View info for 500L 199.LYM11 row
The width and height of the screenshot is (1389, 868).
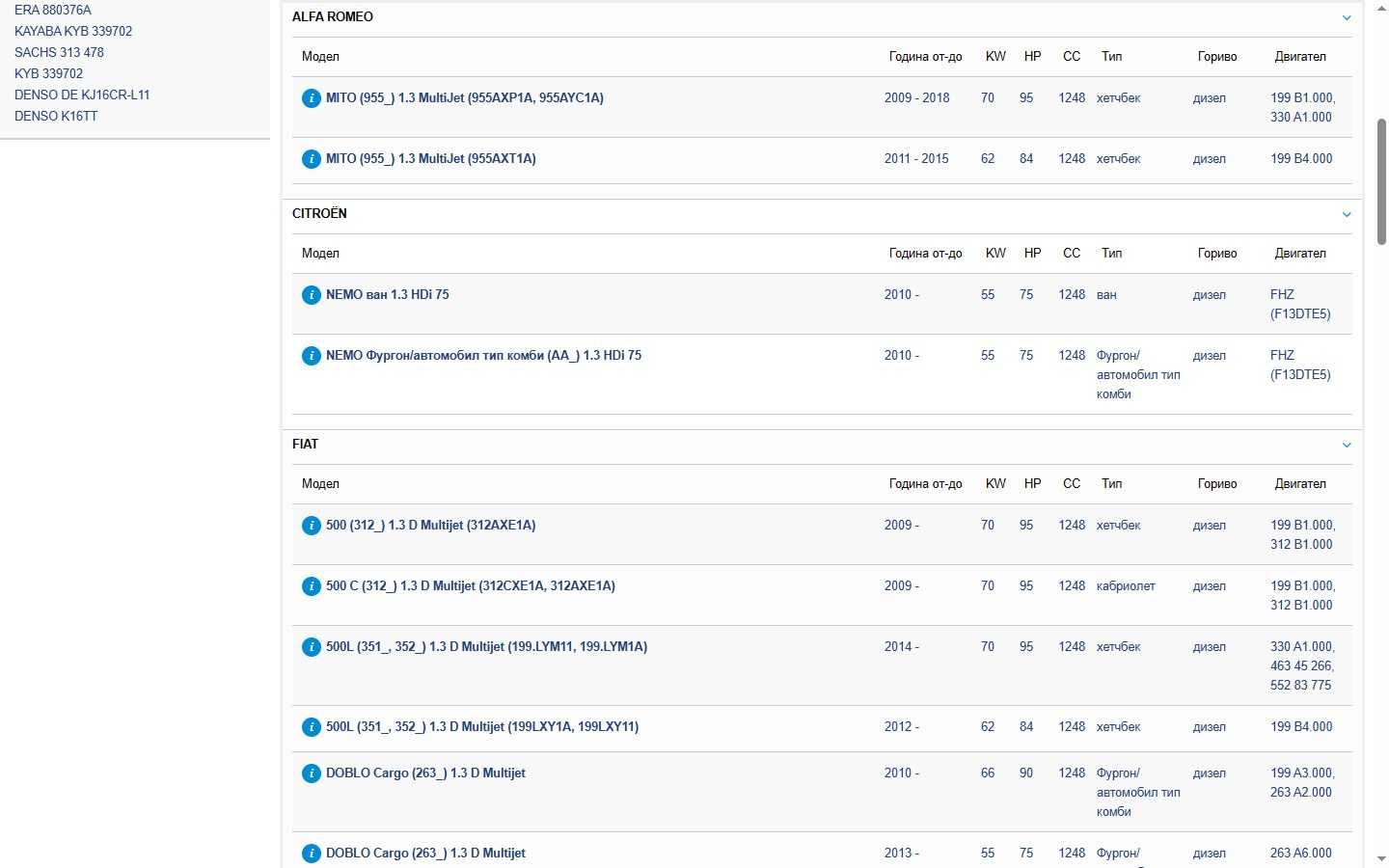pos(311,647)
